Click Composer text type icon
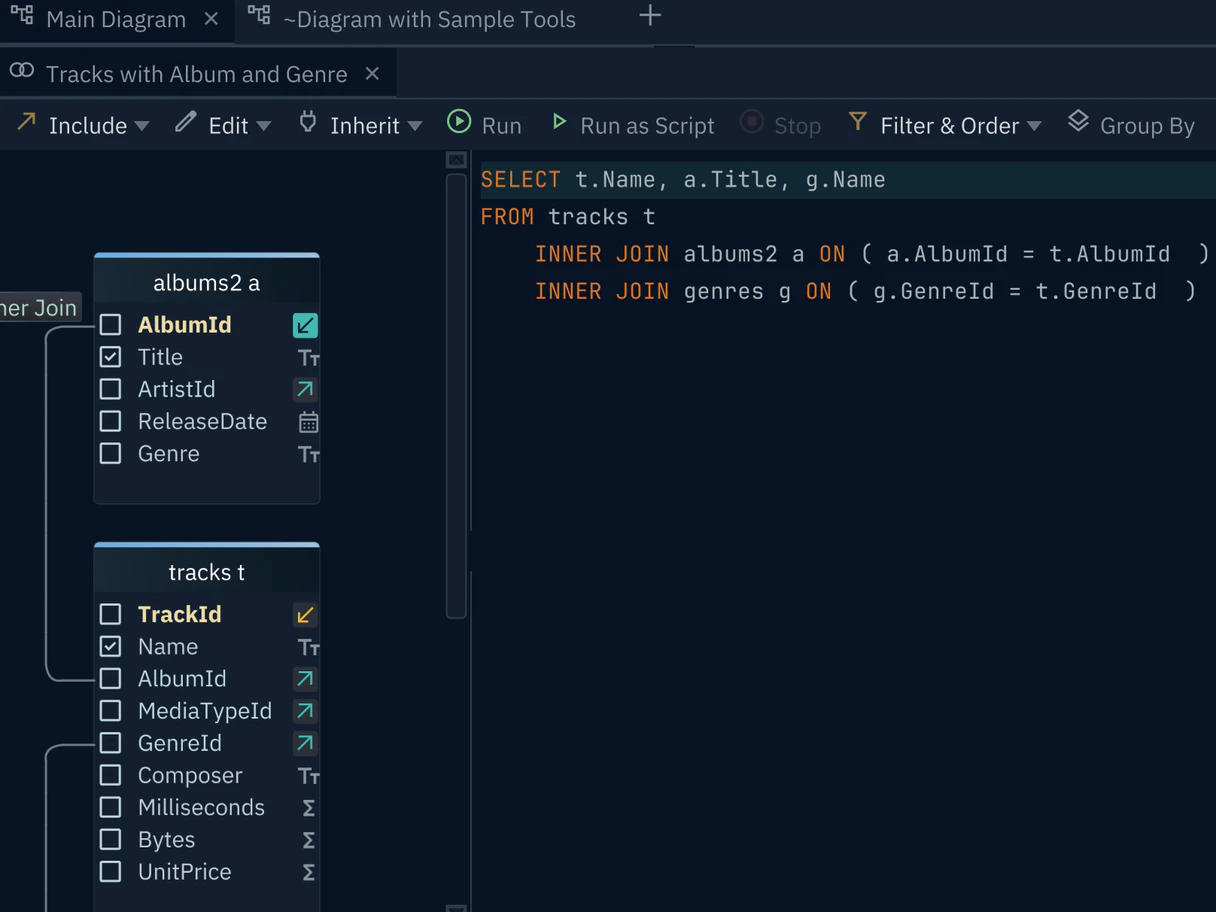Viewport: 1216px width, 912px height. [308, 776]
